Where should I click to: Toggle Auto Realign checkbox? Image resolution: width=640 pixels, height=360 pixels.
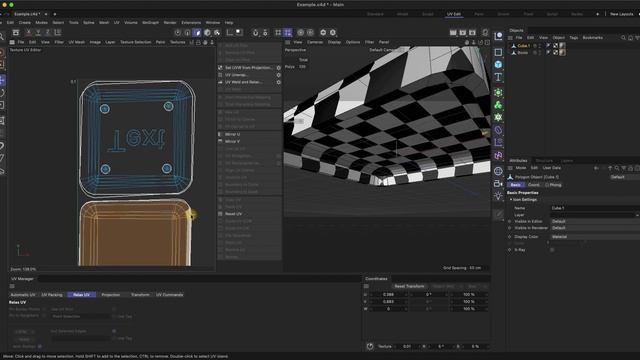point(40,346)
